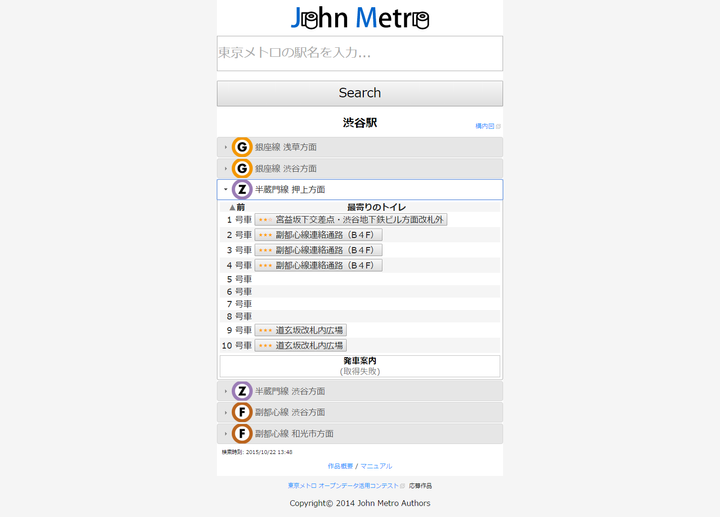Click the F icon for 副都心線 和光市方面
Screen dimensions: 720x517
(x=242, y=433)
